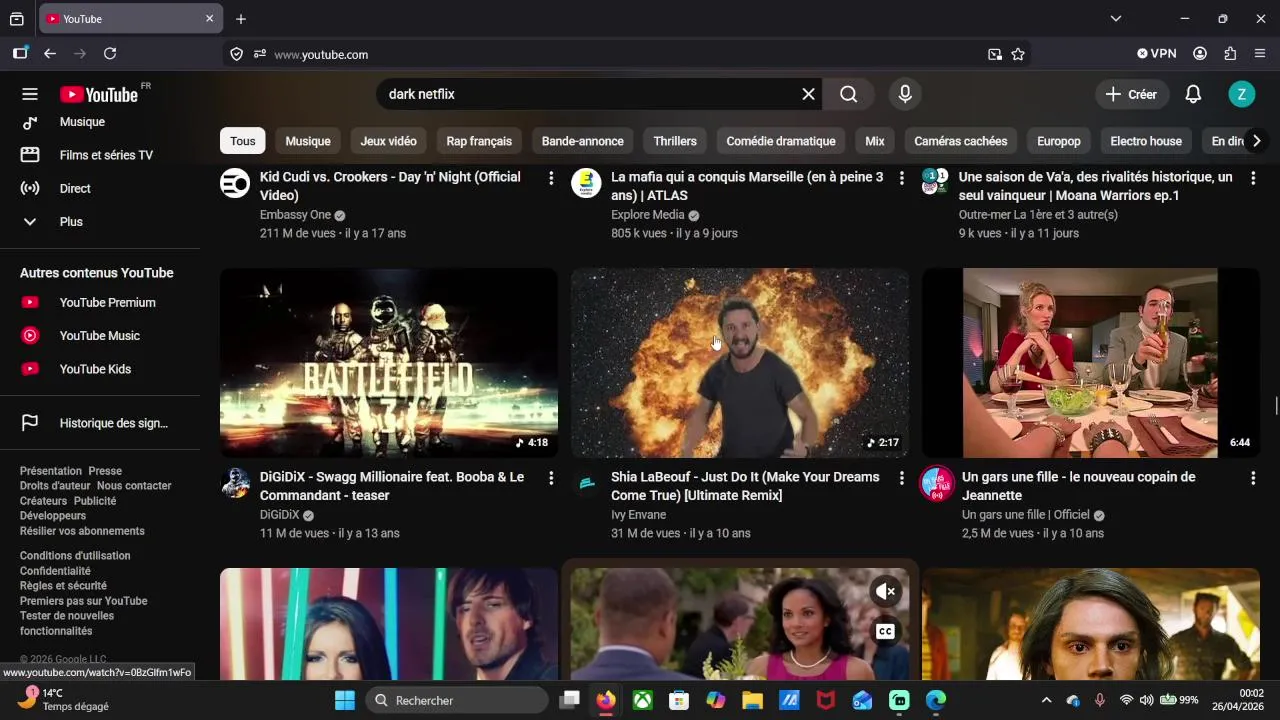
Task: Reload the page in the browser toolbar
Action: 110,54
